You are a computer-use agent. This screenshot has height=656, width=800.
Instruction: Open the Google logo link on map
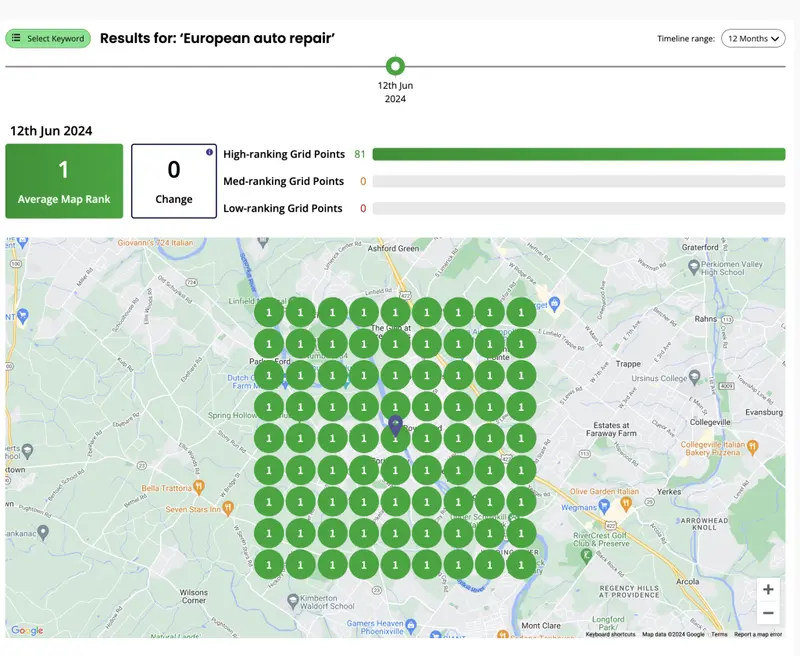click(x=27, y=630)
